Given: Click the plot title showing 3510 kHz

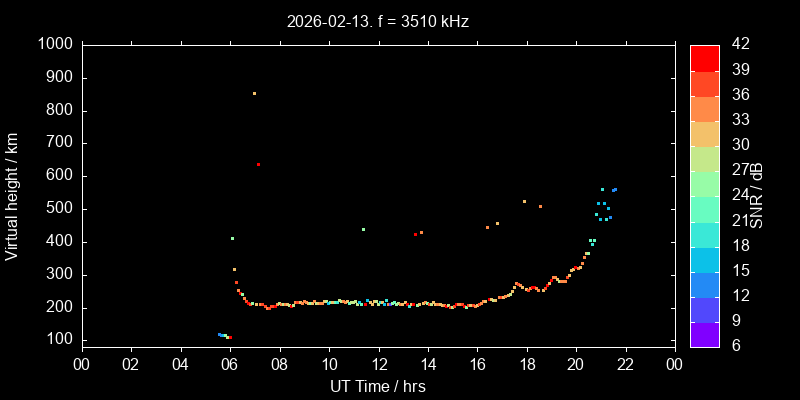Looking at the screenshot, I should point(377,21).
